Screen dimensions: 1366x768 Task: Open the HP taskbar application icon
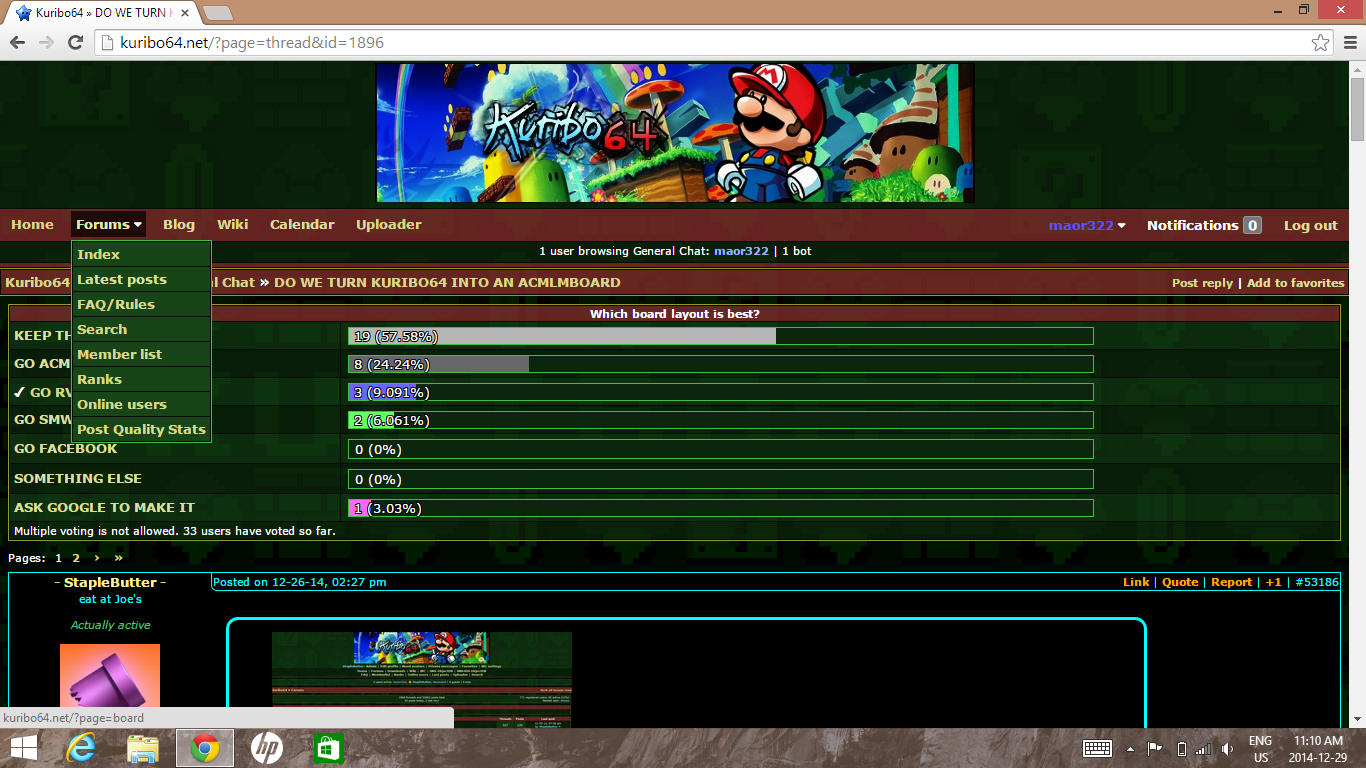(x=266, y=748)
